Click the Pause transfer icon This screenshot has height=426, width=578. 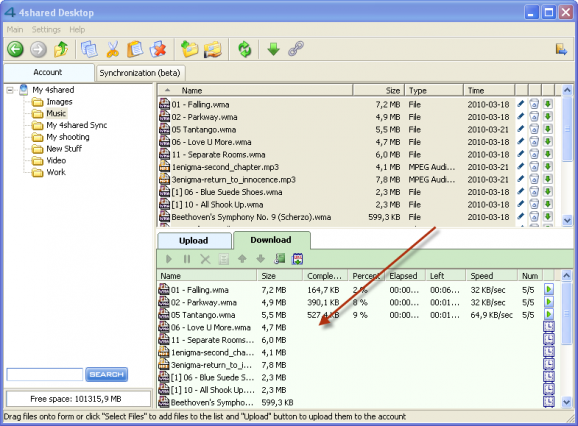187,259
